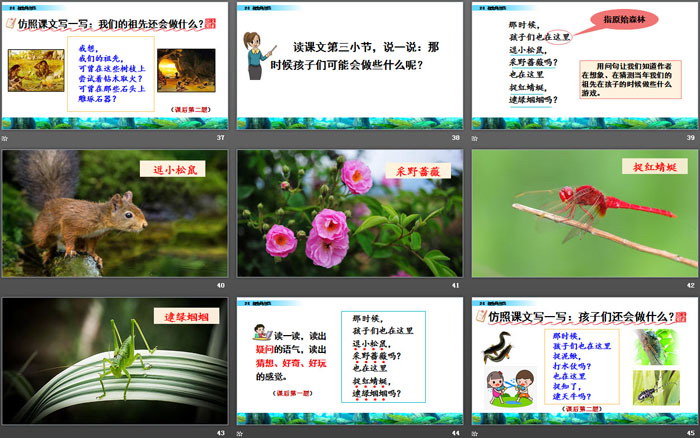Image resolution: width=700 pixels, height=438 pixels.
Task: Select slide 37 thumbnail about ancestors writing exercise
Action: (115, 66)
